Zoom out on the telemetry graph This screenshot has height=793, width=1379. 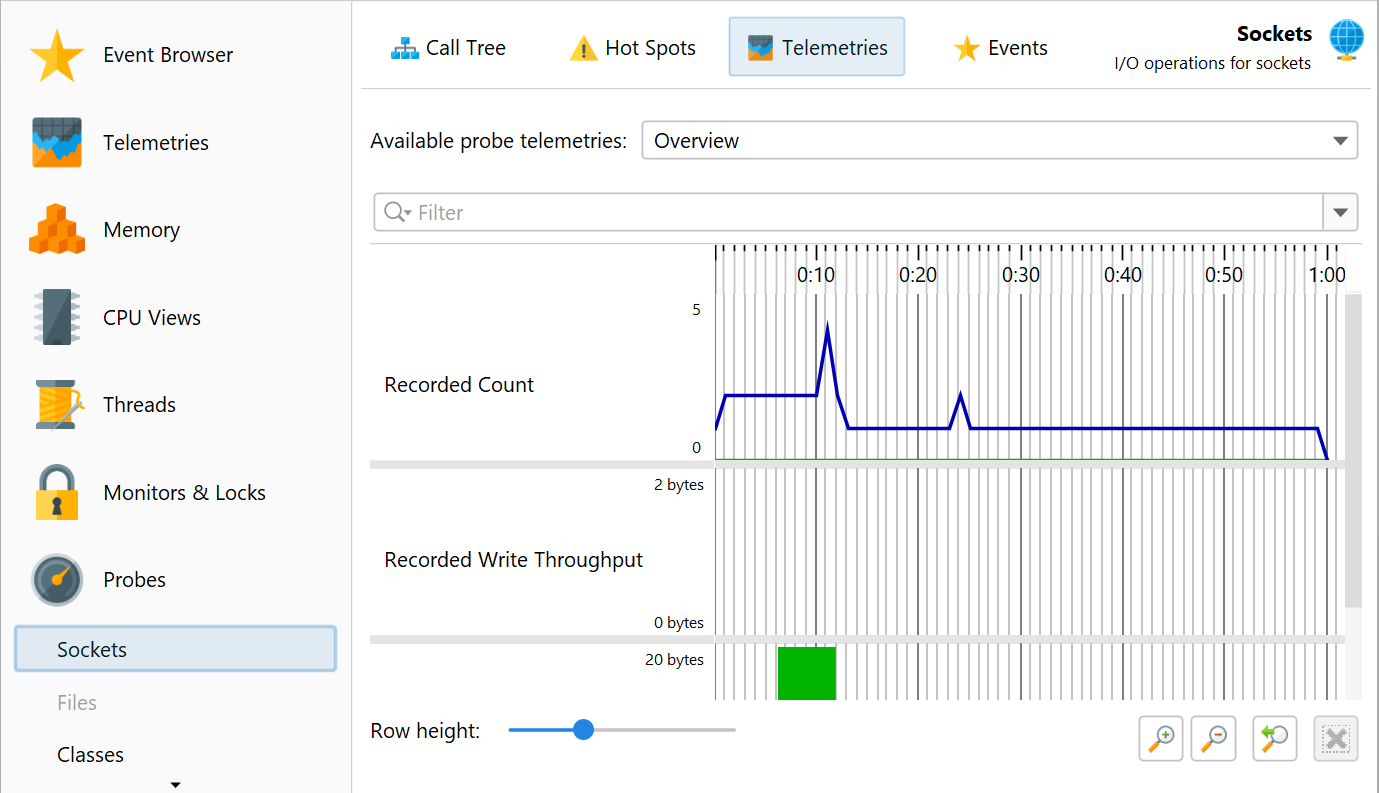pyautogui.click(x=1214, y=739)
